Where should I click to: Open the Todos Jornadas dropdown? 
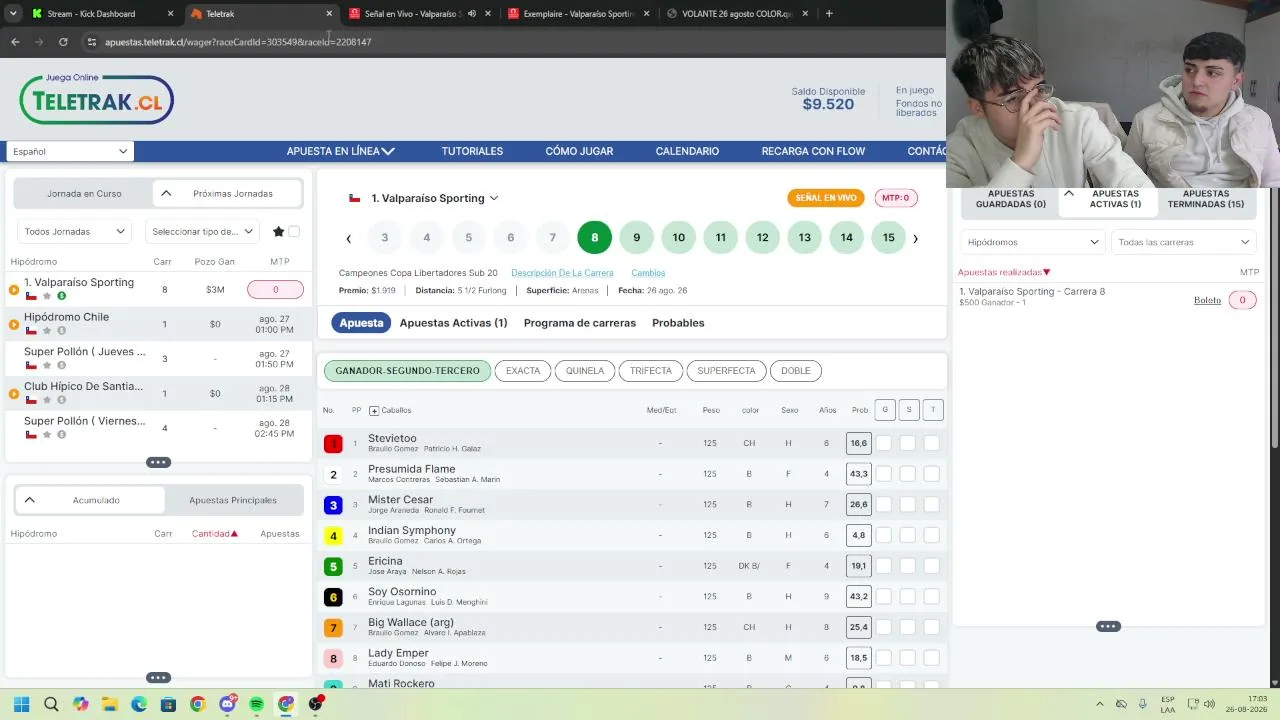coord(74,231)
